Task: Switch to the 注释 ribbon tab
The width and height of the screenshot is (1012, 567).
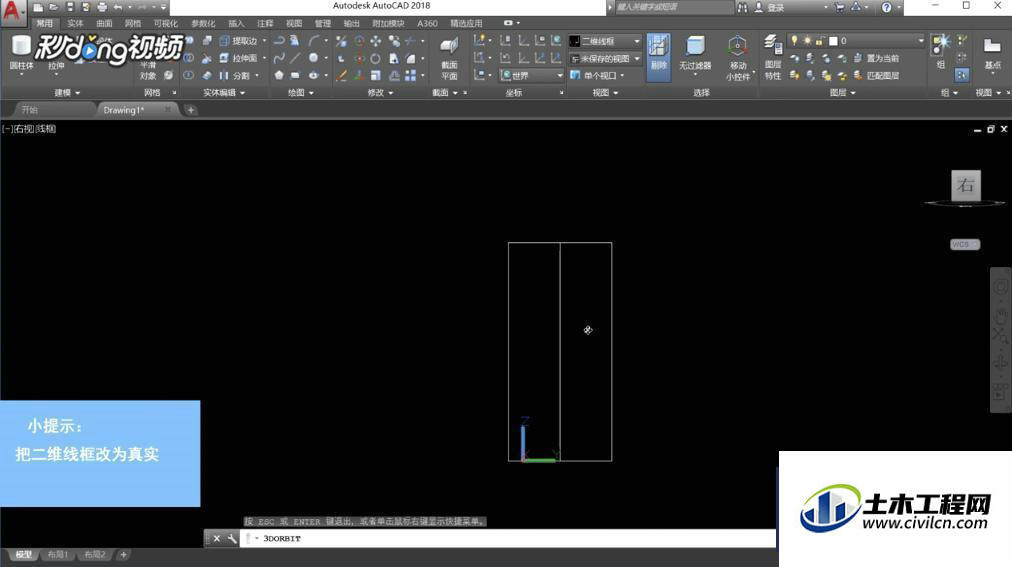Action: coord(265,23)
